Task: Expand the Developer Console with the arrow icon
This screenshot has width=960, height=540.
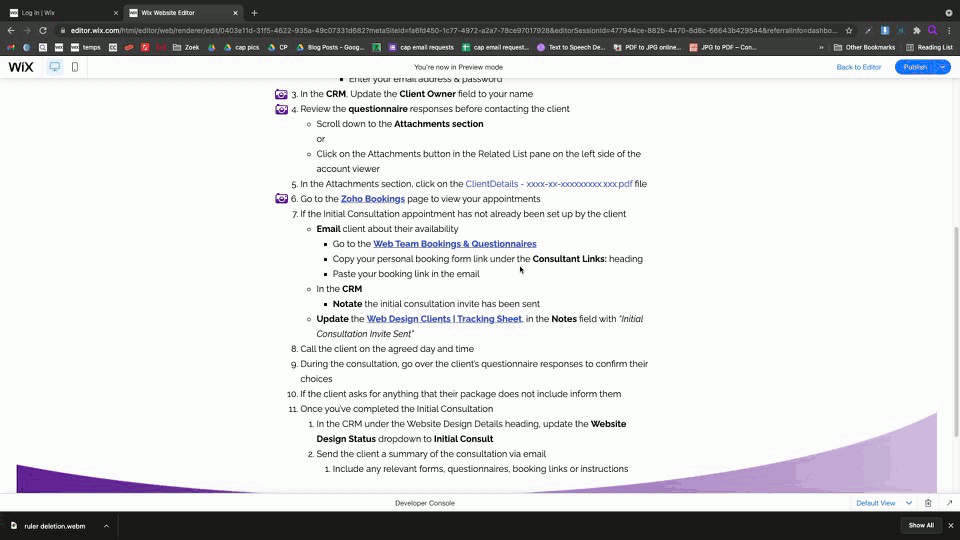Action: coord(949,503)
